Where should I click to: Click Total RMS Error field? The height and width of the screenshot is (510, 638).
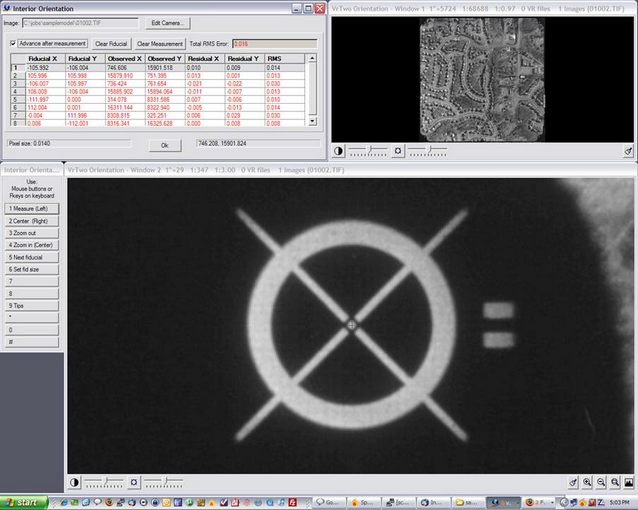(275, 44)
